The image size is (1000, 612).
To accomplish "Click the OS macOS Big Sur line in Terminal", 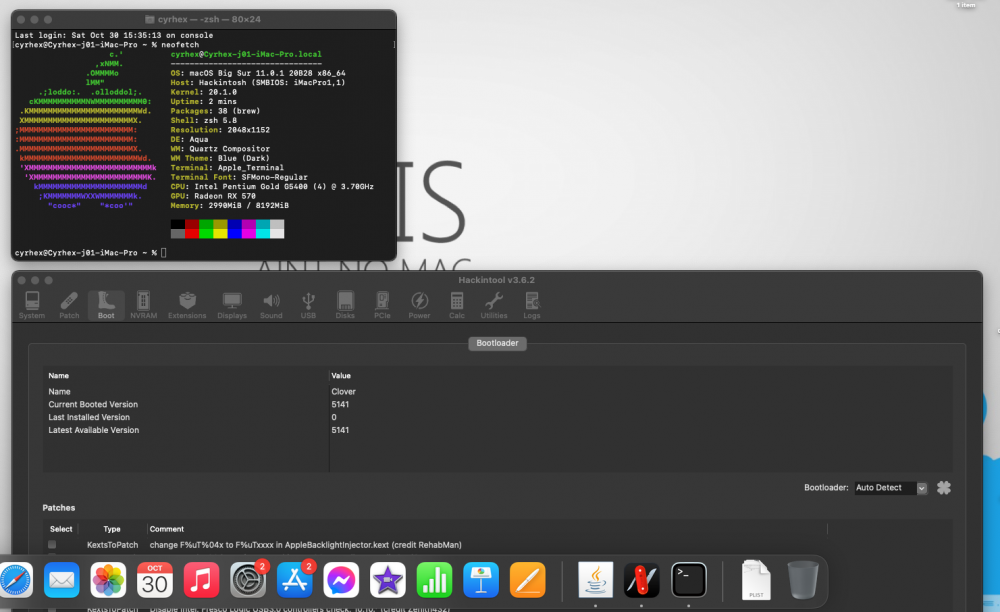I will 258,73.
